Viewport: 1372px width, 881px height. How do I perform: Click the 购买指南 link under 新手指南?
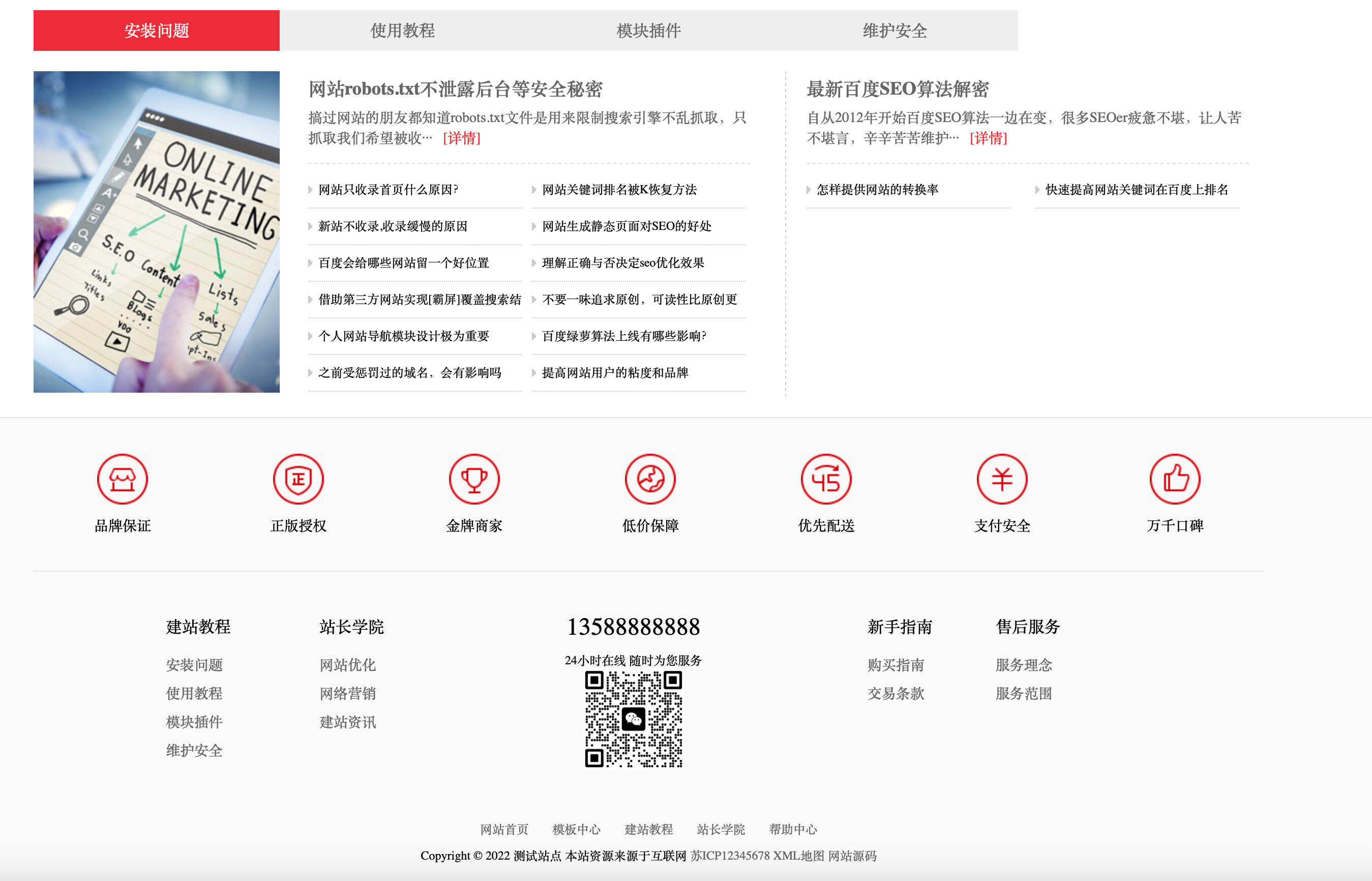(897, 665)
